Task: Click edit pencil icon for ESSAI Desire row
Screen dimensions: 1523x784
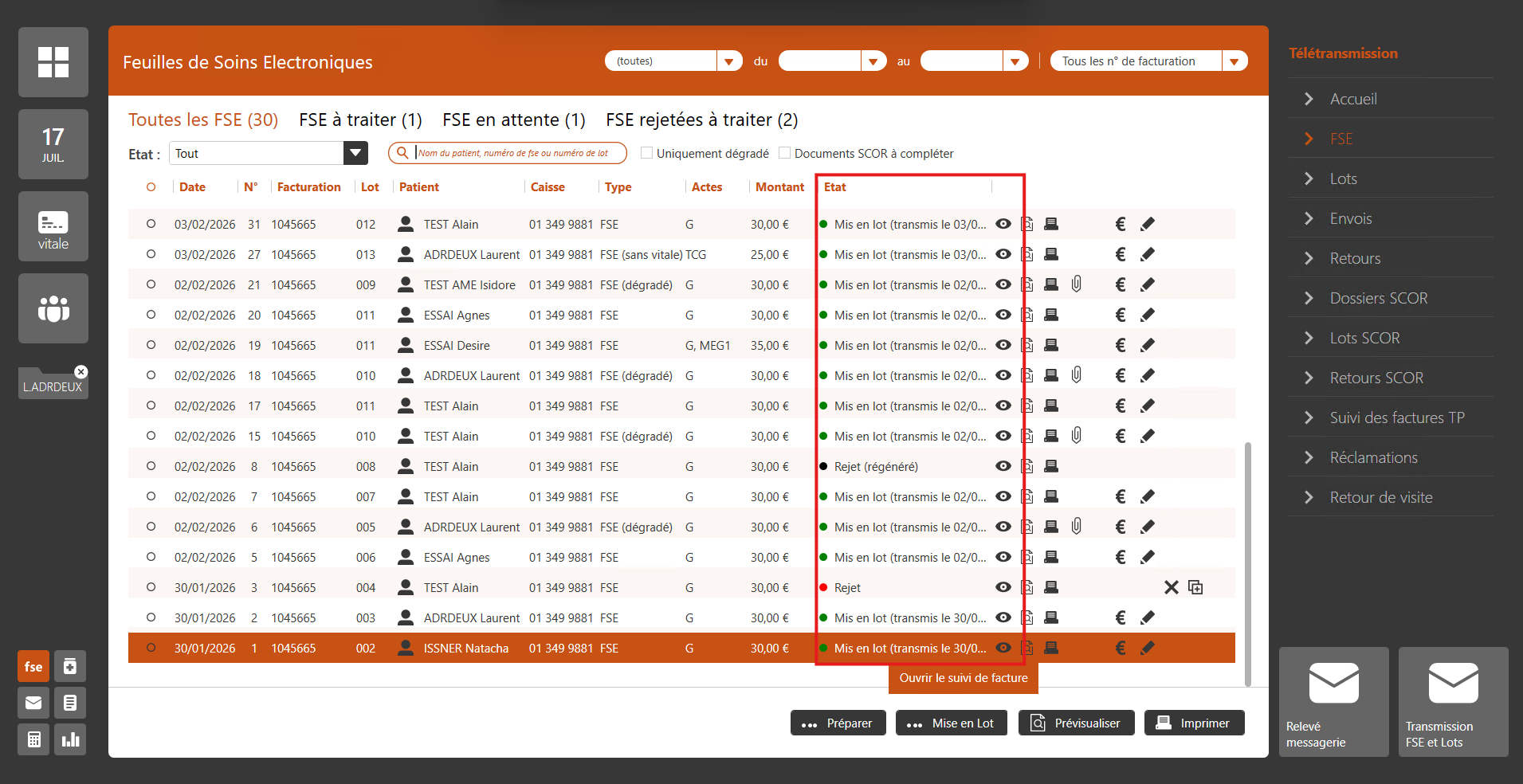Action: [1148, 345]
